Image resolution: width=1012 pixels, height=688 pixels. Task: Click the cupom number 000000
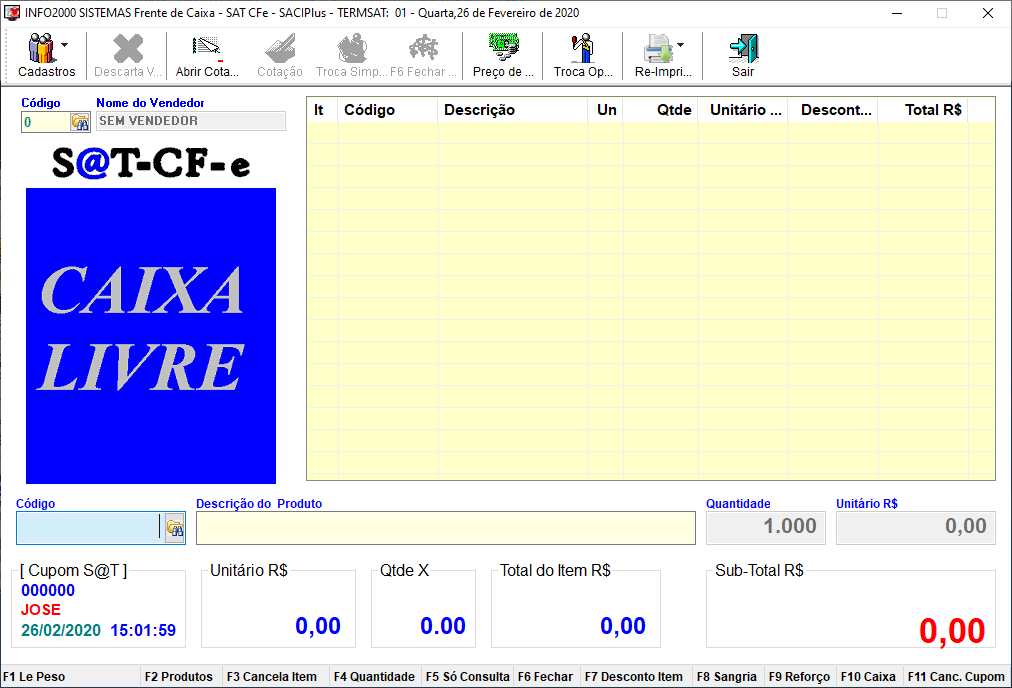click(x=48, y=591)
